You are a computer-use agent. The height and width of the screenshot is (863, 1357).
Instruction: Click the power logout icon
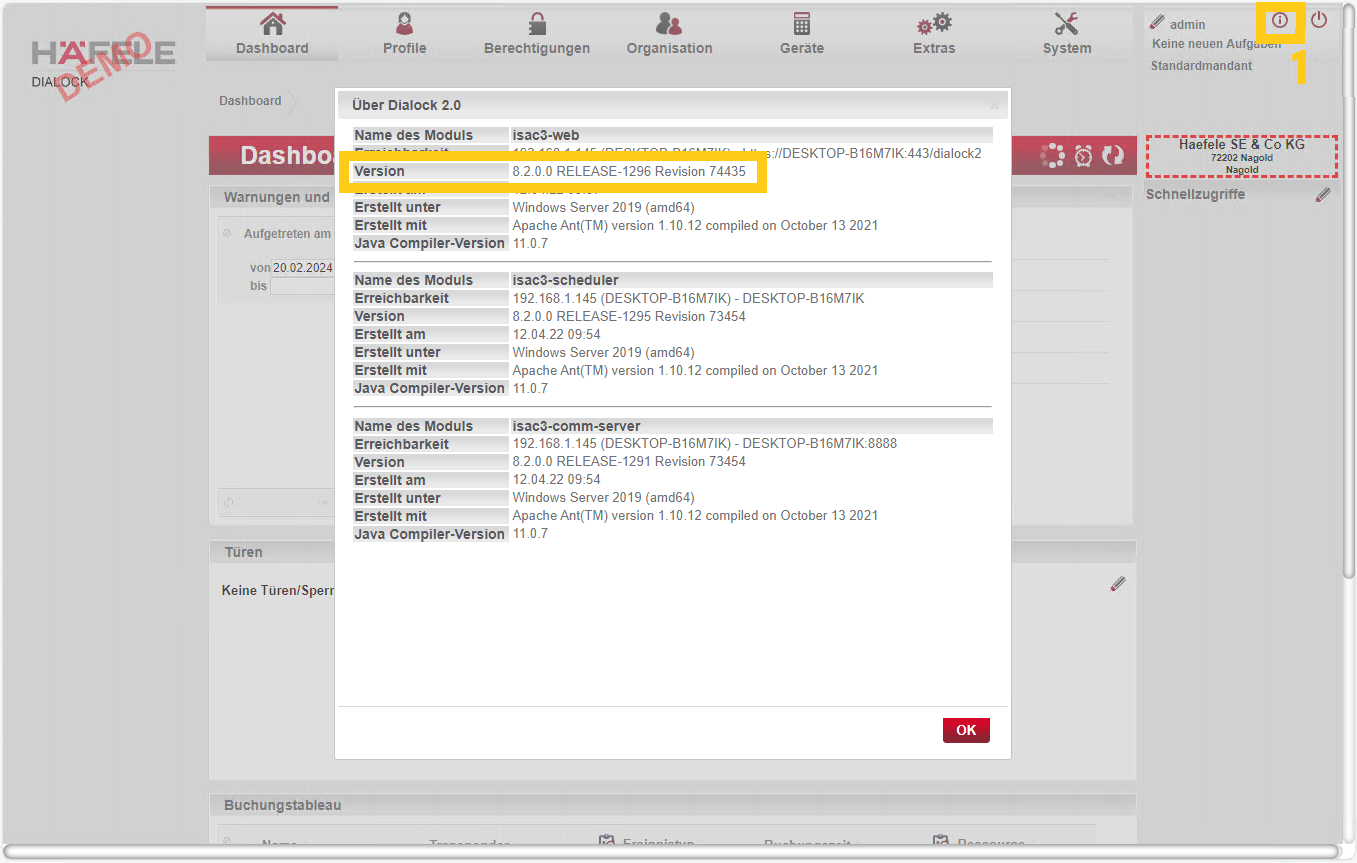[1319, 20]
